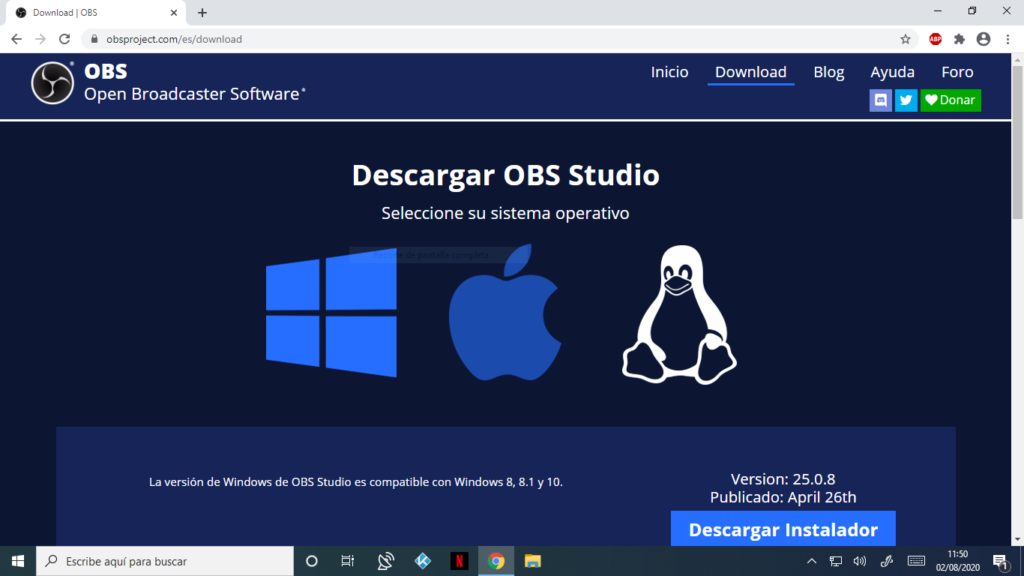This screenshot has width=1024, height=576.
Task: Open the Ayuda nav item
Action: (892, 72)
